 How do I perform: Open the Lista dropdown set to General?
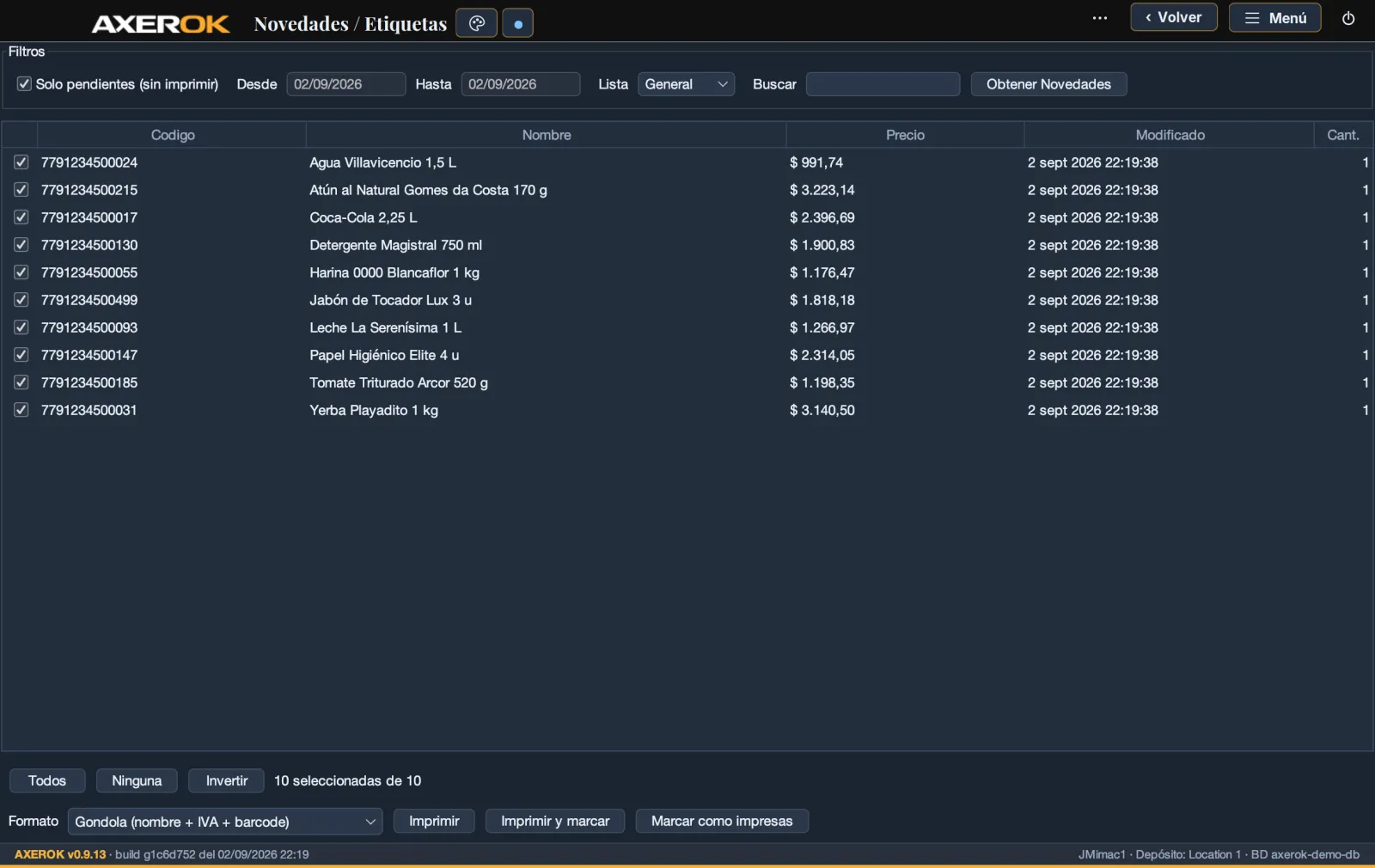tap(686, 84)
